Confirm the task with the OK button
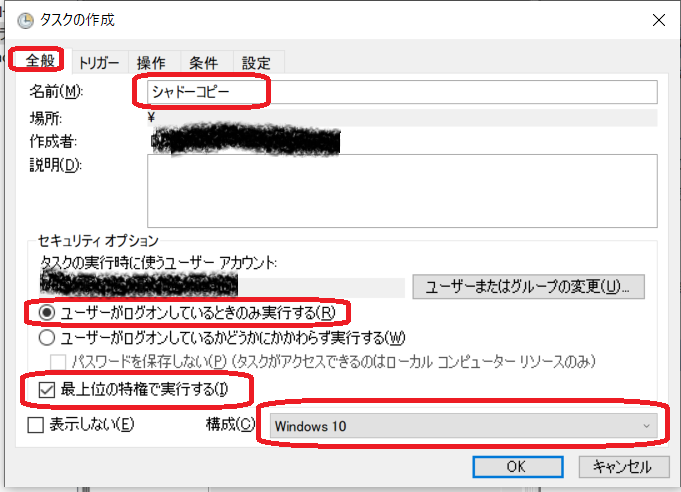 click(x=515, y=466)
